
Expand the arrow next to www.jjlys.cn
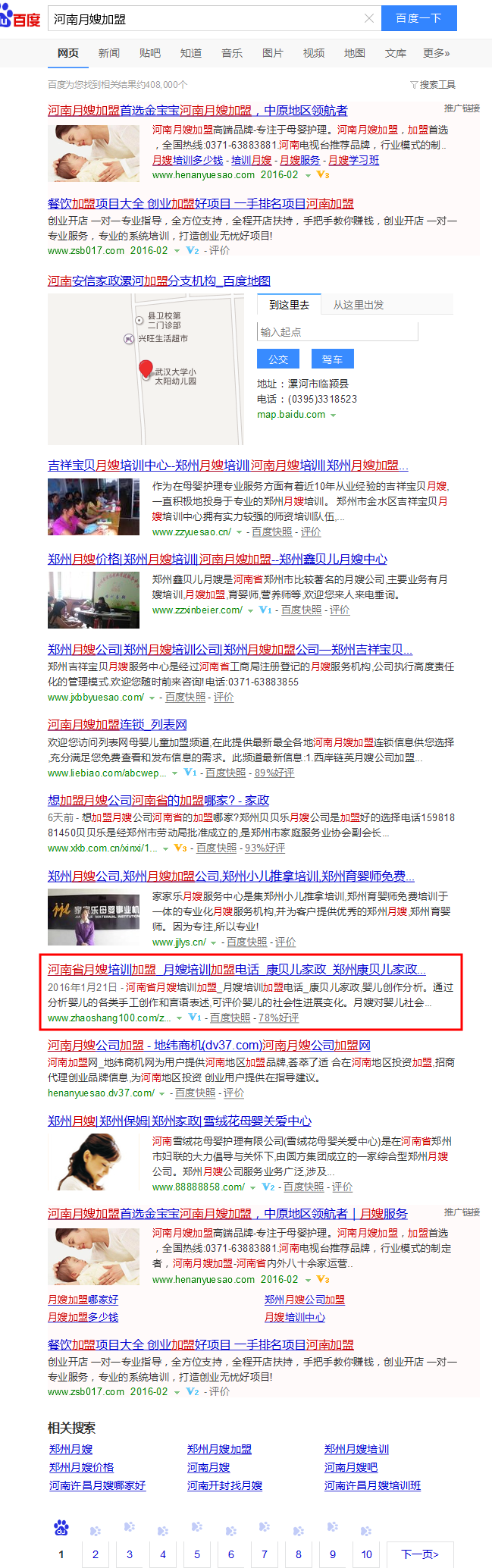(x=214, y=942)
